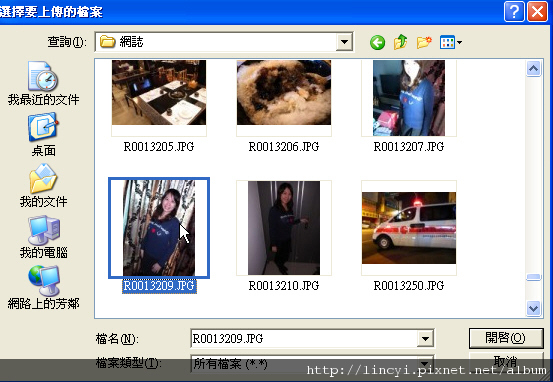
Task: Open the View menu icon
Action: click(x=451, y=43)
